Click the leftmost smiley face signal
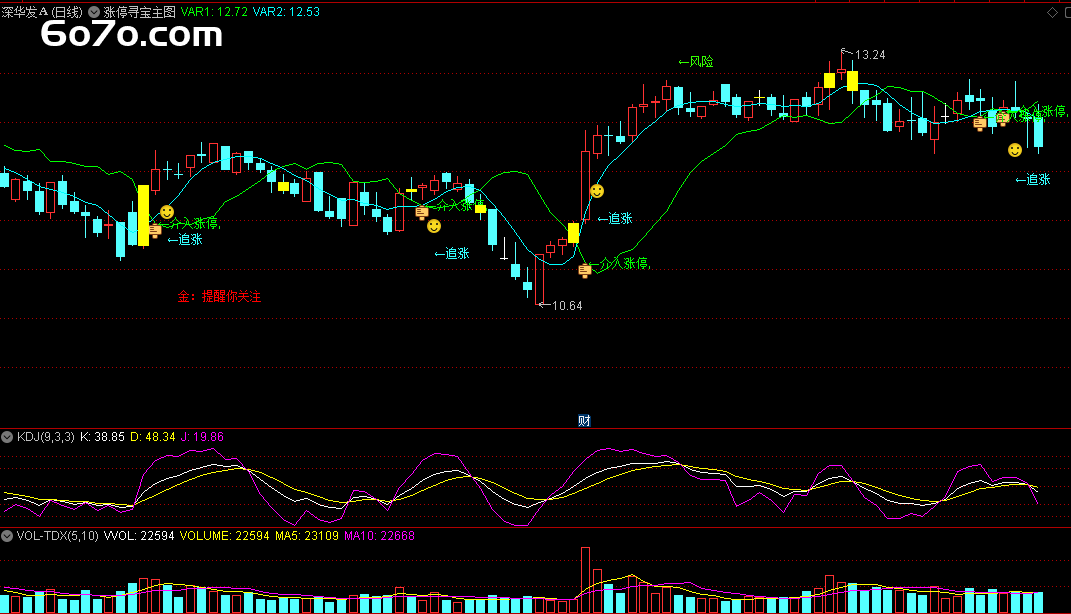This screenshot has height=614, width=1071. pos(167,212)
